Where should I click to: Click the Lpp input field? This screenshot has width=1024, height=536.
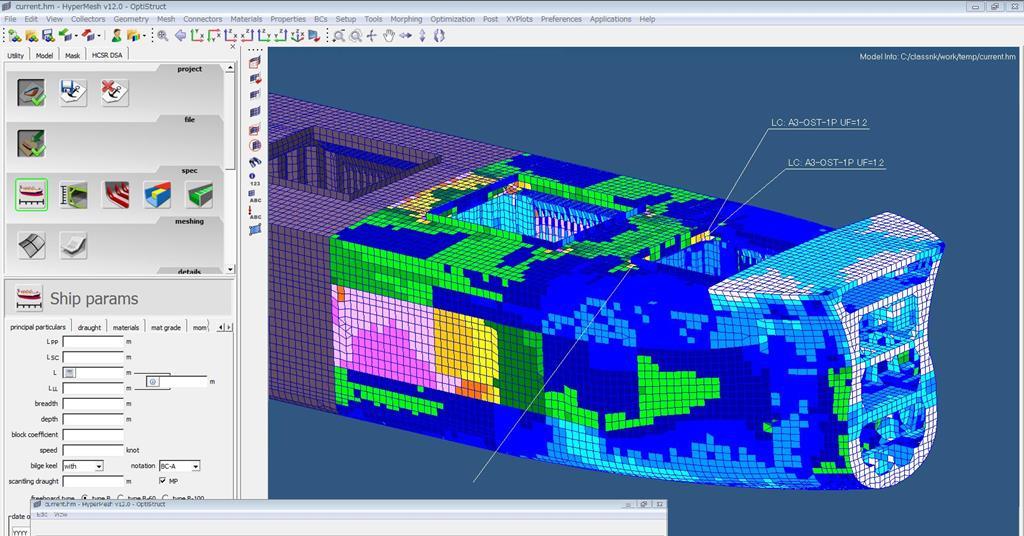(x=93, y=341)
